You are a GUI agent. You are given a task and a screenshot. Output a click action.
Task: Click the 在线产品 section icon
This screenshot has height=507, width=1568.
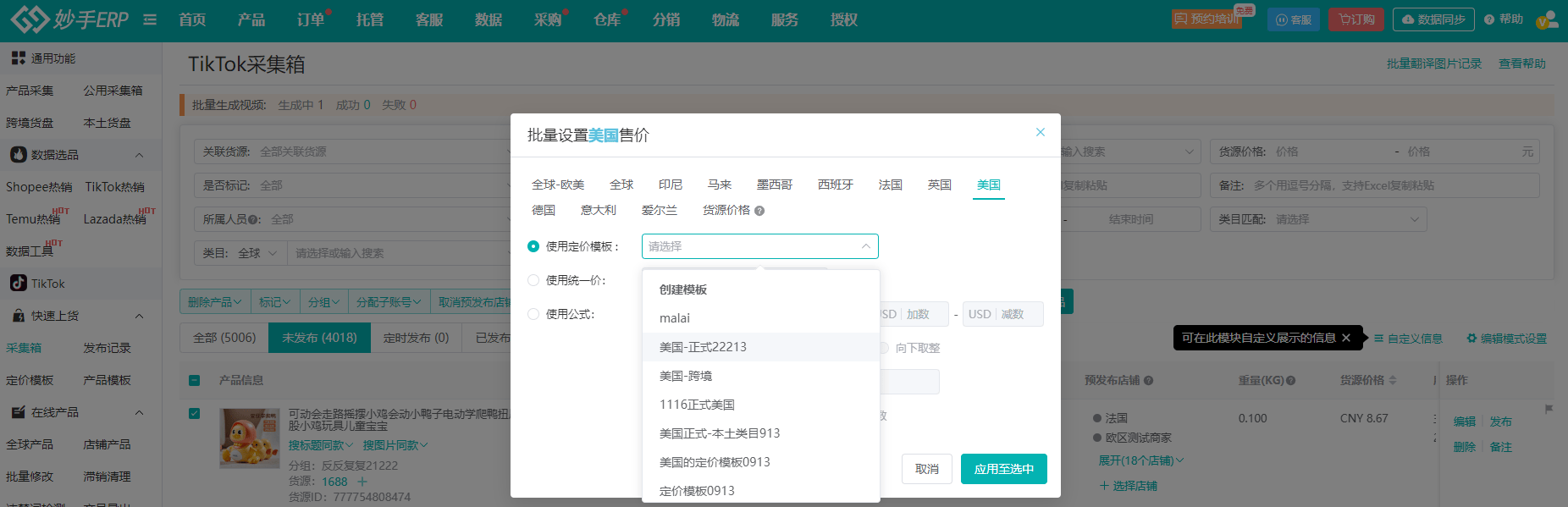(18, 412)
